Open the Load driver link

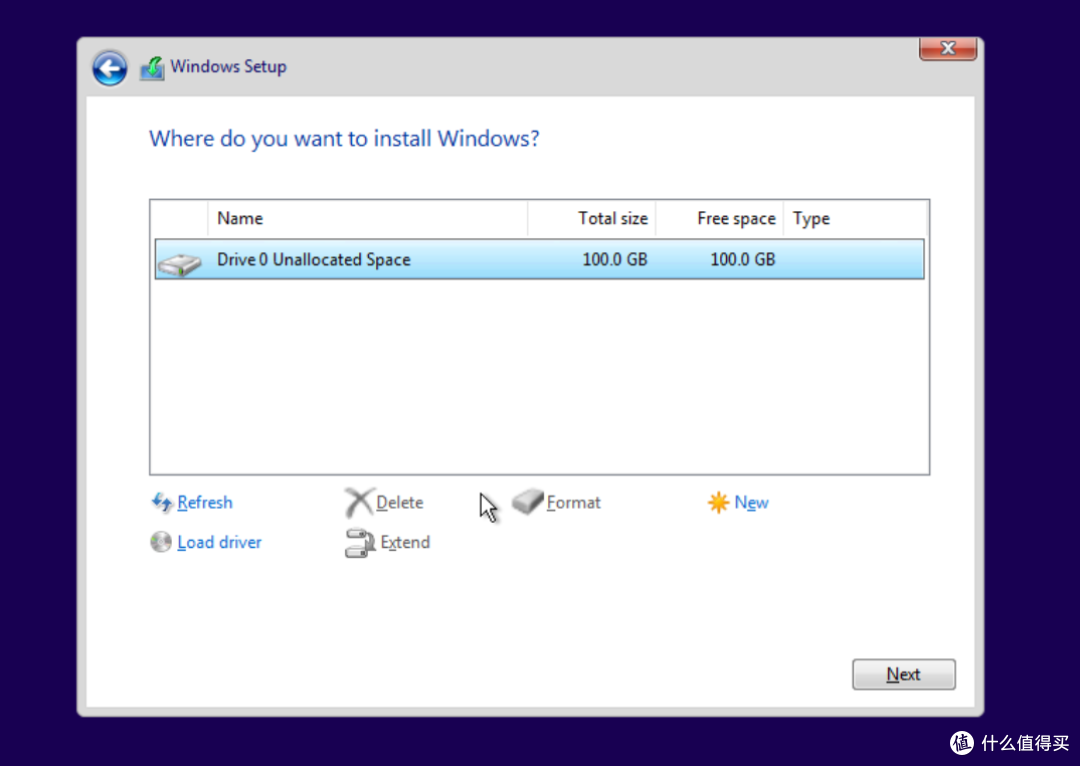tap(219, 543)
